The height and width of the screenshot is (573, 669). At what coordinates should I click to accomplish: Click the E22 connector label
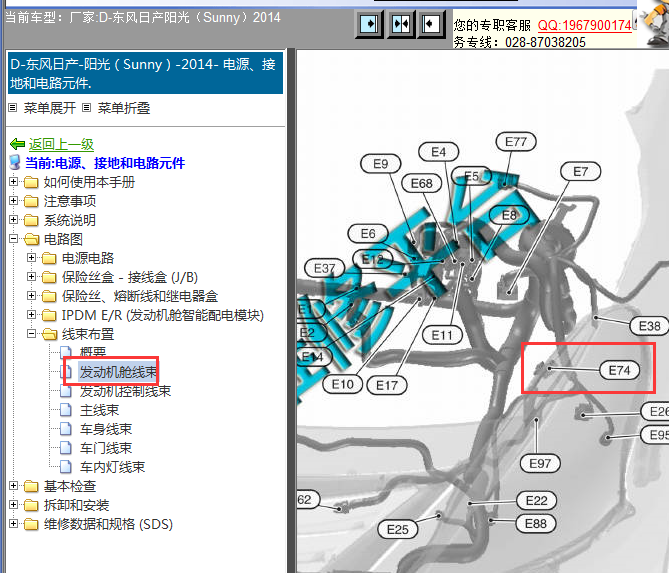536,500
